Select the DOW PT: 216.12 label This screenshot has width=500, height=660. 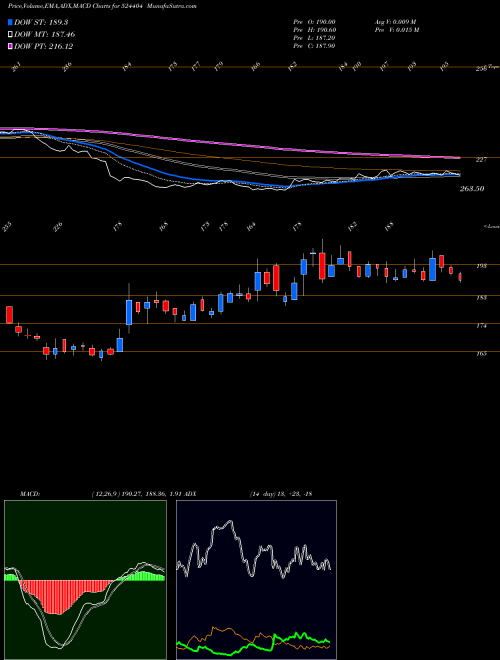[43, 46]
